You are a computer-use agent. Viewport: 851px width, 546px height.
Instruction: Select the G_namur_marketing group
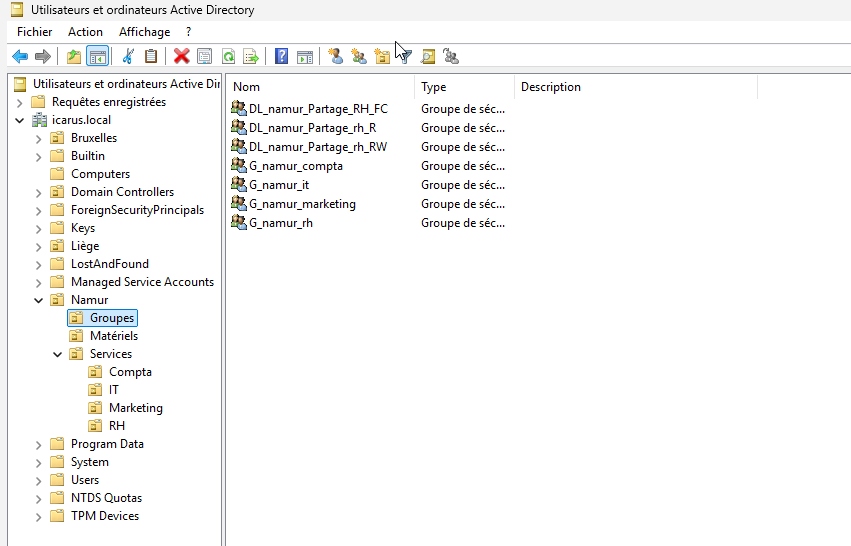(x=302, y=204)
